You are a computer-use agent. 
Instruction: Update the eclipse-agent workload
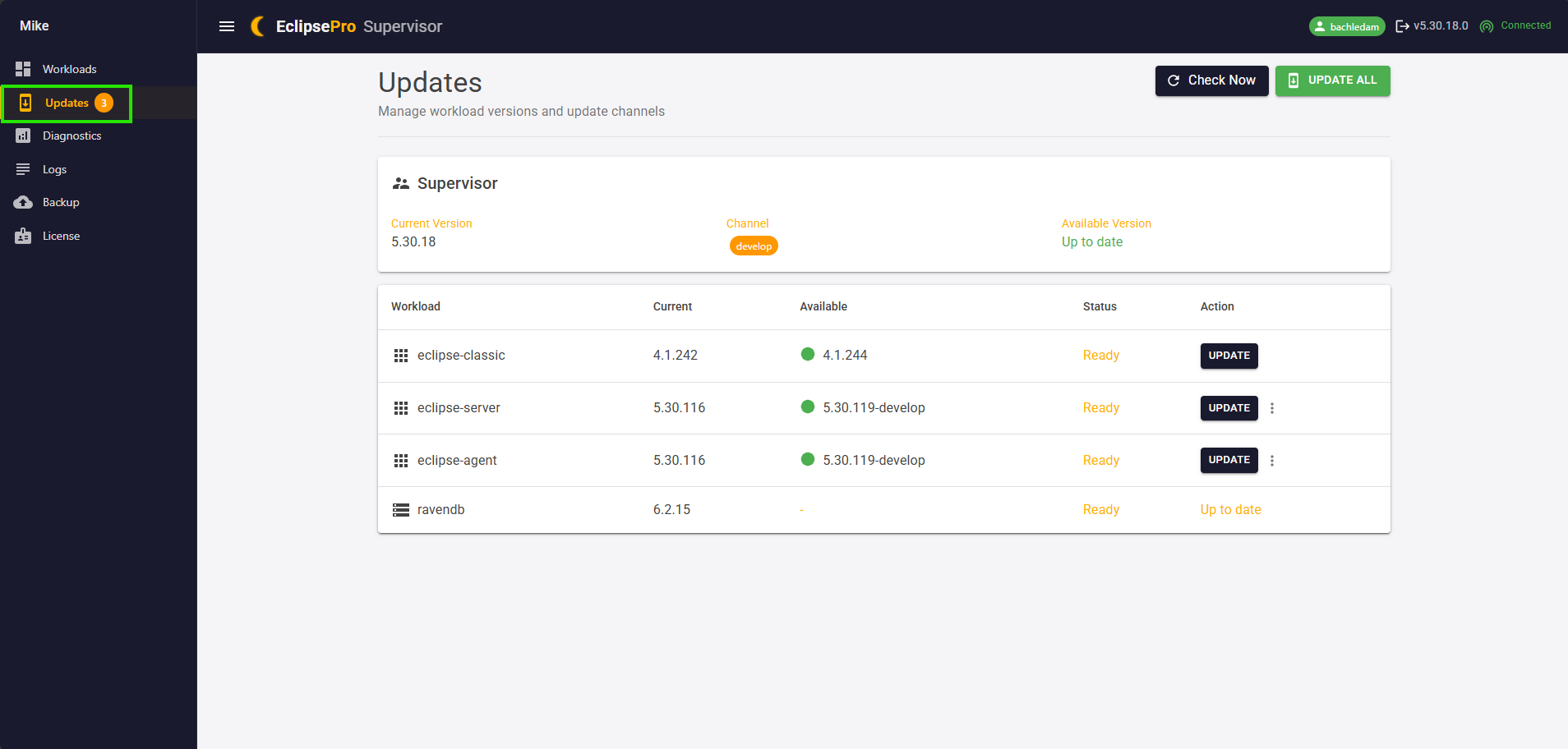coord(1229,460)
